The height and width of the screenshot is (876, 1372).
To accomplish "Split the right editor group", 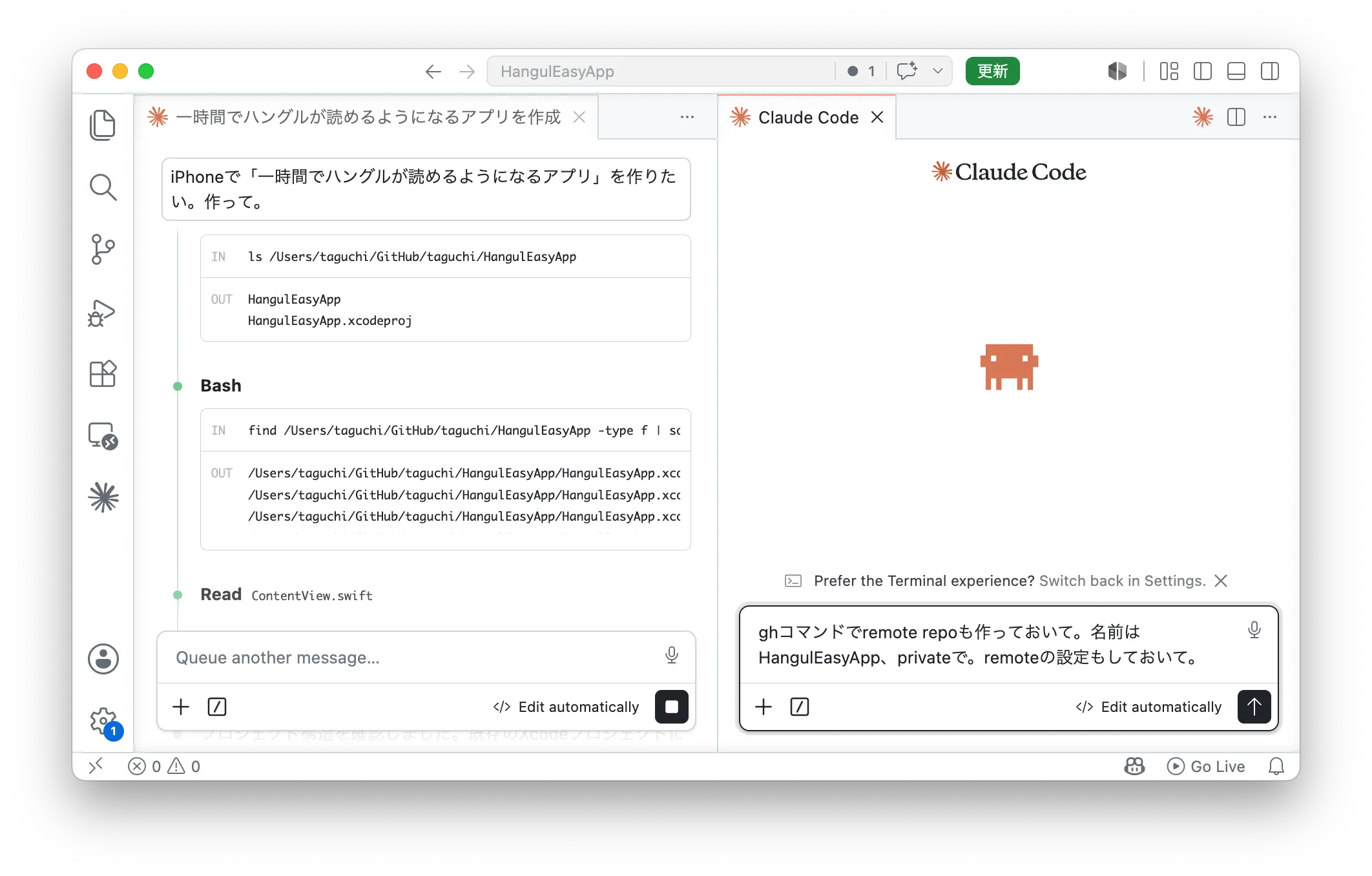I will point(1236,117).
